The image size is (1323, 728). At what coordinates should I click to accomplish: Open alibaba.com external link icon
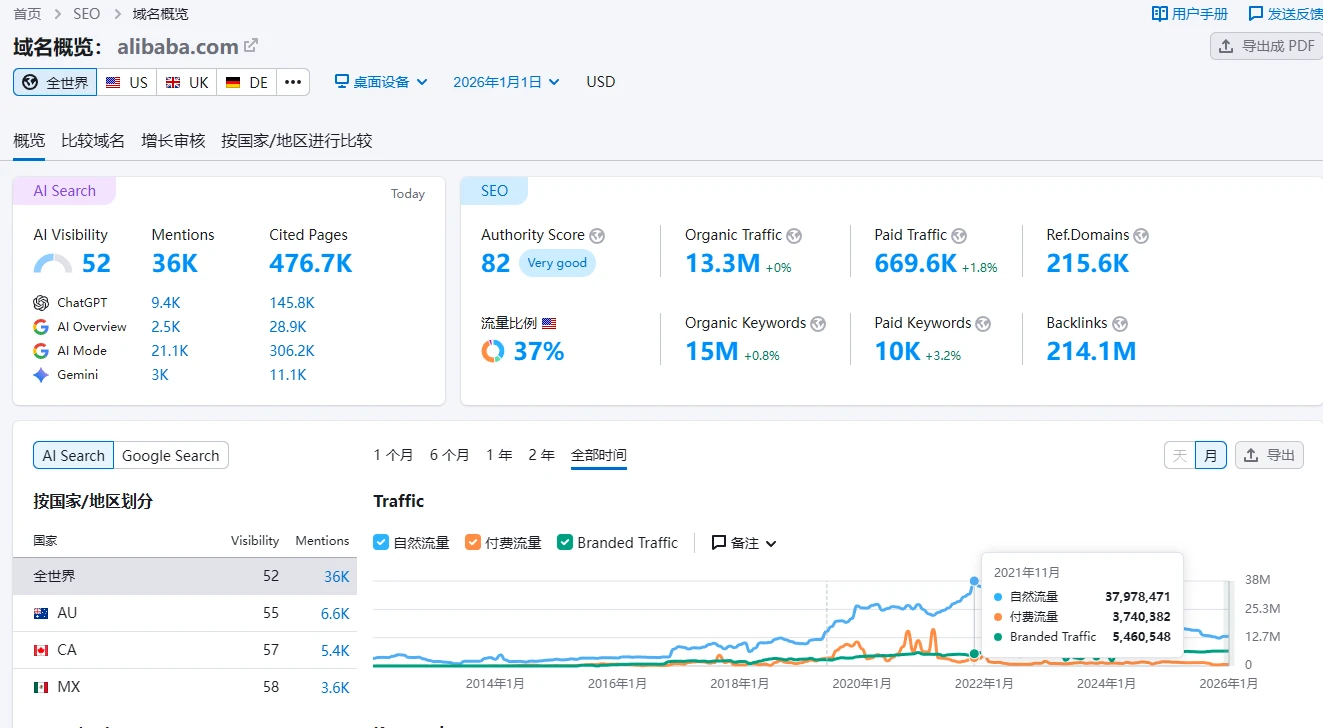(x=251, y=46)
